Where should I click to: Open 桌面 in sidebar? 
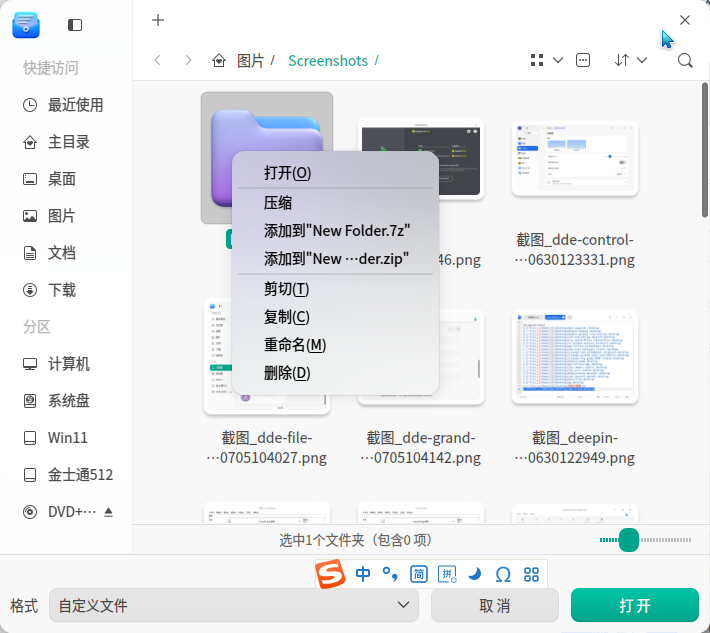tap(66, 179)
